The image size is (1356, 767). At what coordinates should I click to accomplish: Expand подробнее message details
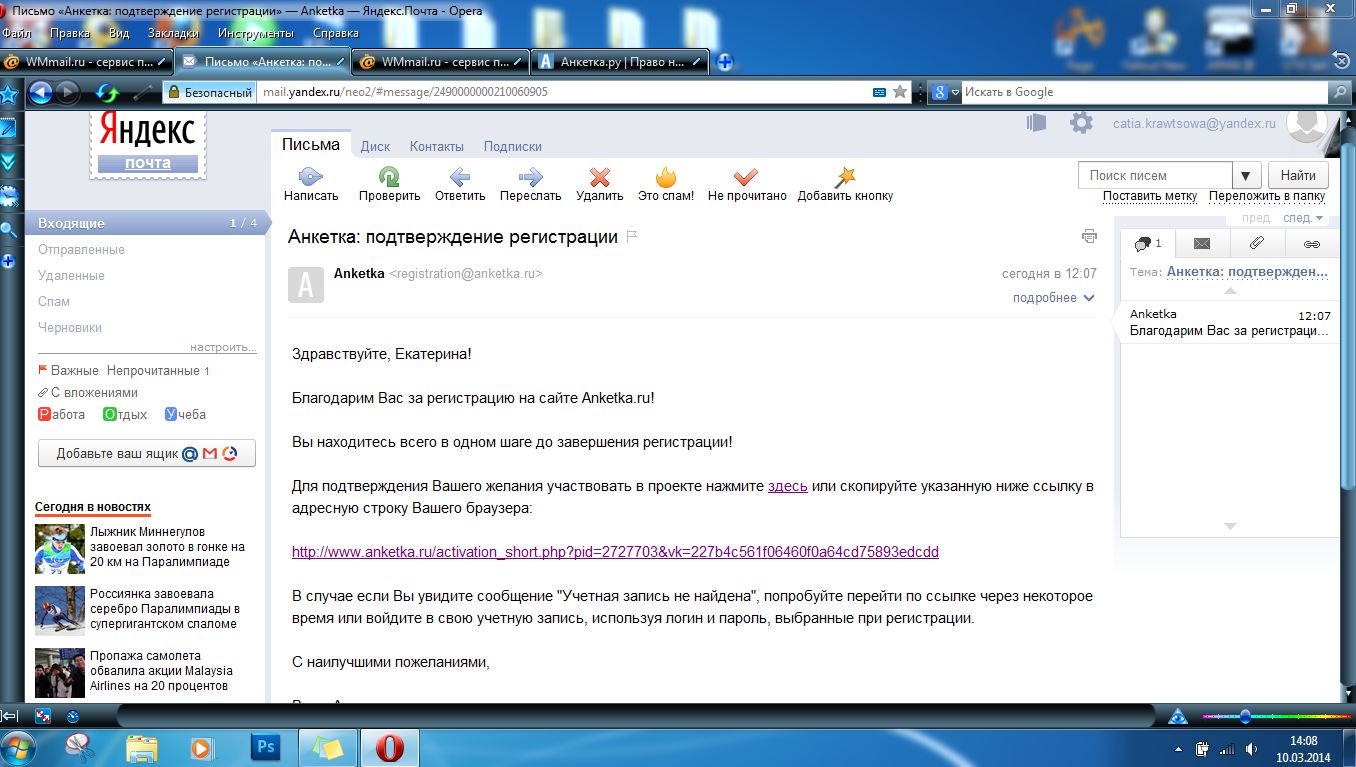[x=1054, y=298]
